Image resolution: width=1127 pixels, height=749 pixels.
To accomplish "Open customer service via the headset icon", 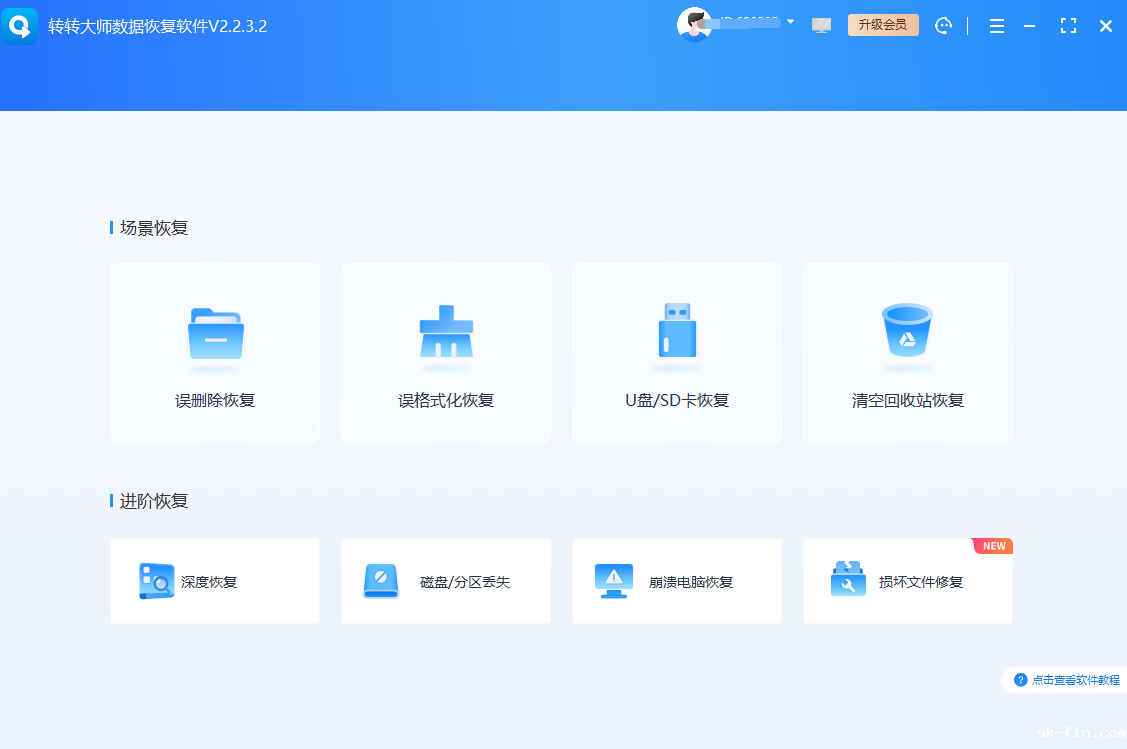I will click(943, 25).
